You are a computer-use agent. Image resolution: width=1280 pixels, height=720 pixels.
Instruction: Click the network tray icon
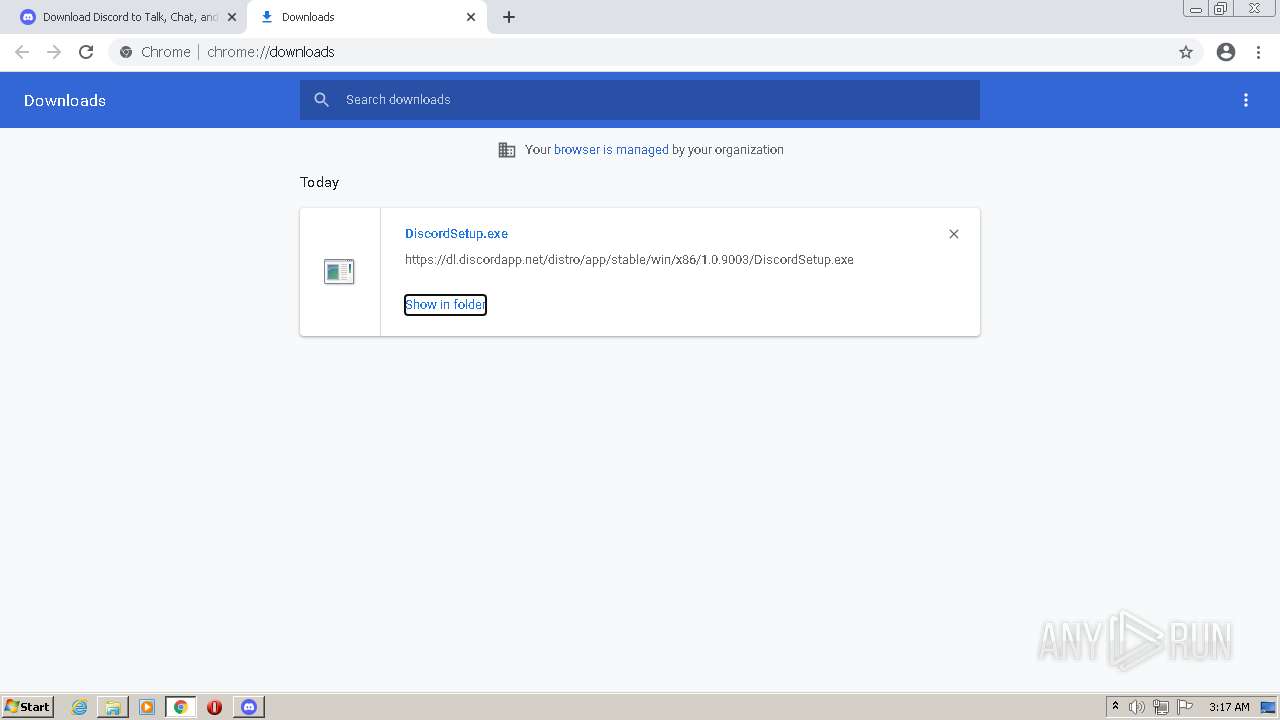(1161, 707)
